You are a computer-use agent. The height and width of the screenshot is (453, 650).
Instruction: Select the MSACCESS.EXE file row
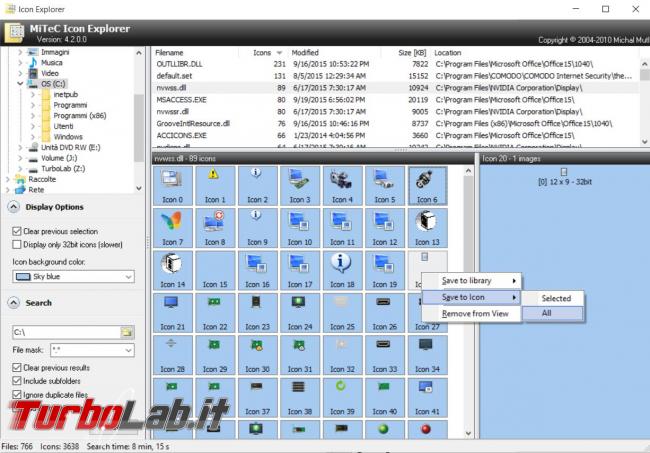(395, 100)
